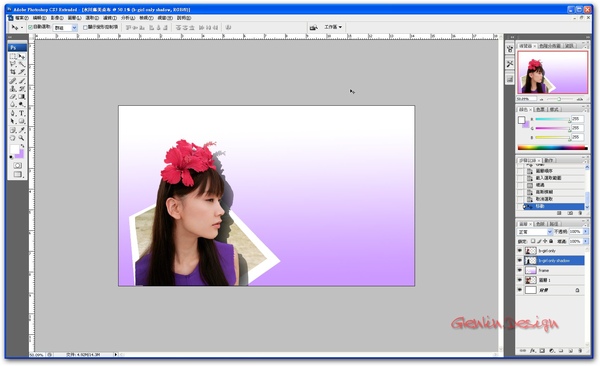This screenshot has width=600, height=366.
Task: Select the Notes tool
Action: (13, 130)
